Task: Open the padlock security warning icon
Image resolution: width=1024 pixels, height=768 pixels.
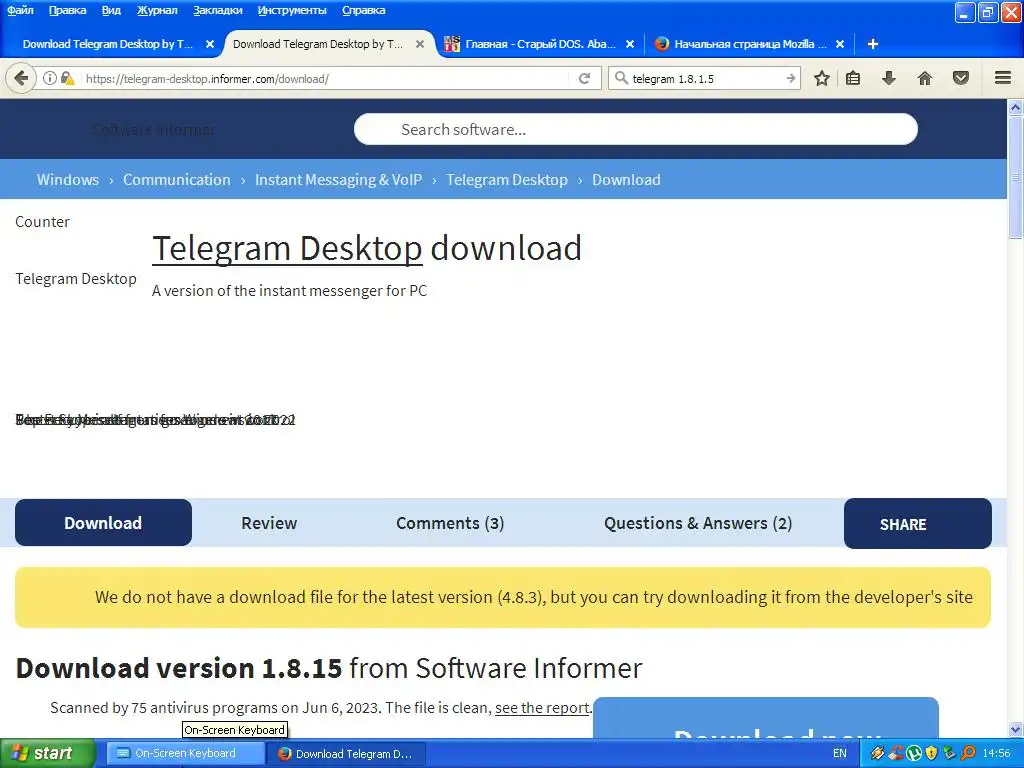Action: pyautogui.click(x=67, y=78)
